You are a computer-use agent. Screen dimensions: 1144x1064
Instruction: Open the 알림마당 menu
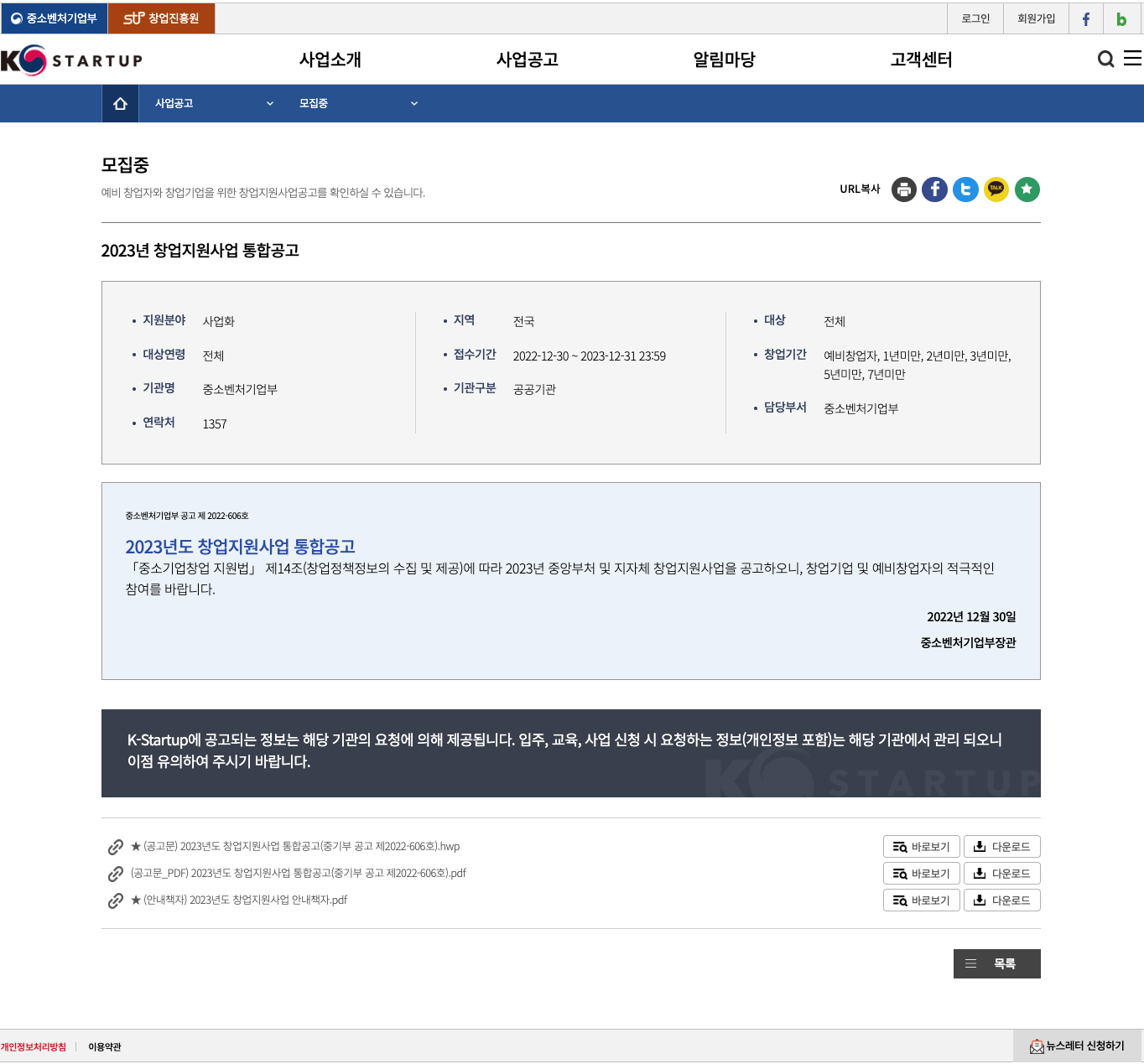click(x=724, y=60)
